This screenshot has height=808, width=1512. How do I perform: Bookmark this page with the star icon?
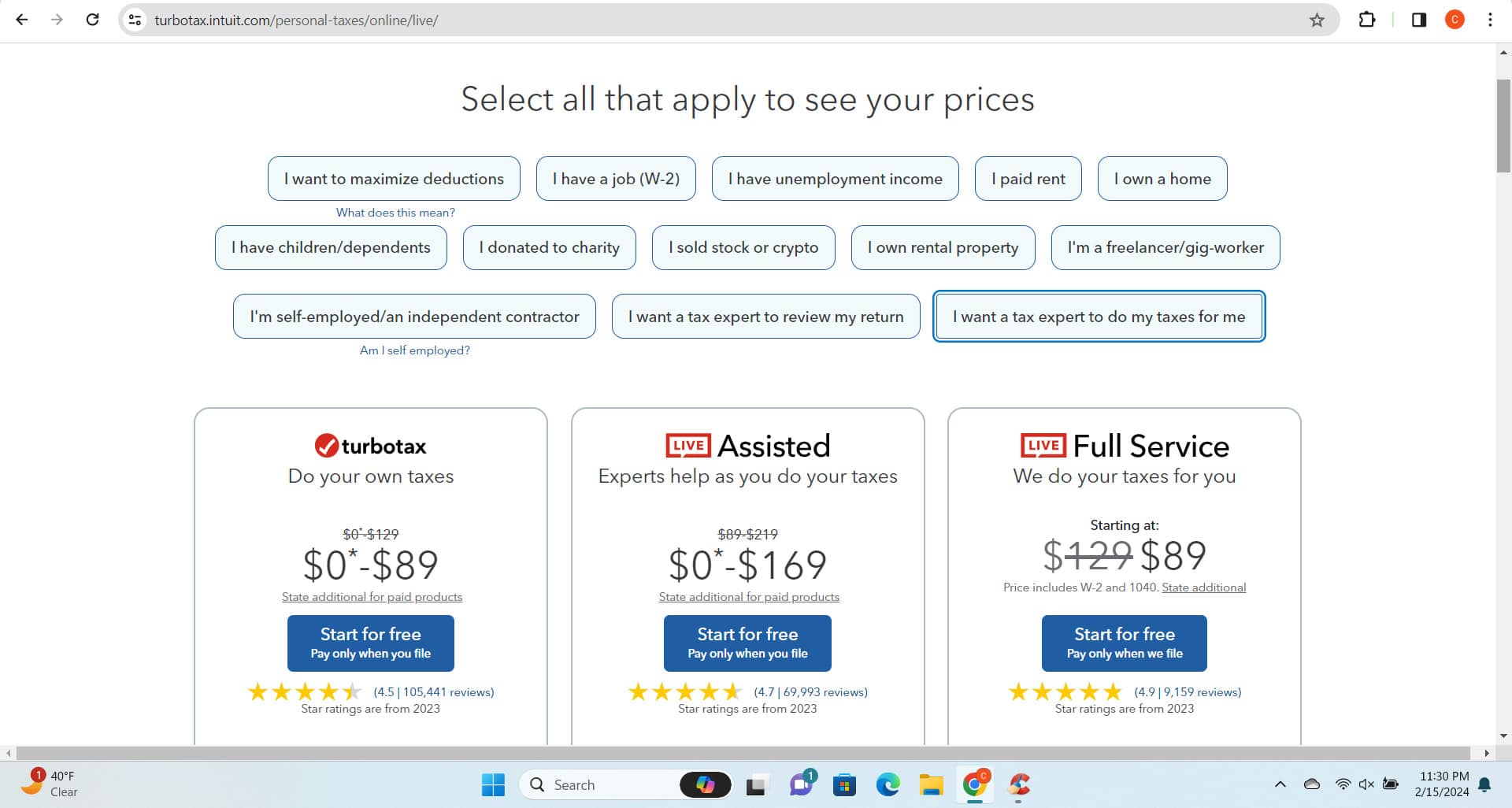pyautogui.click(x=1317, y=20)
